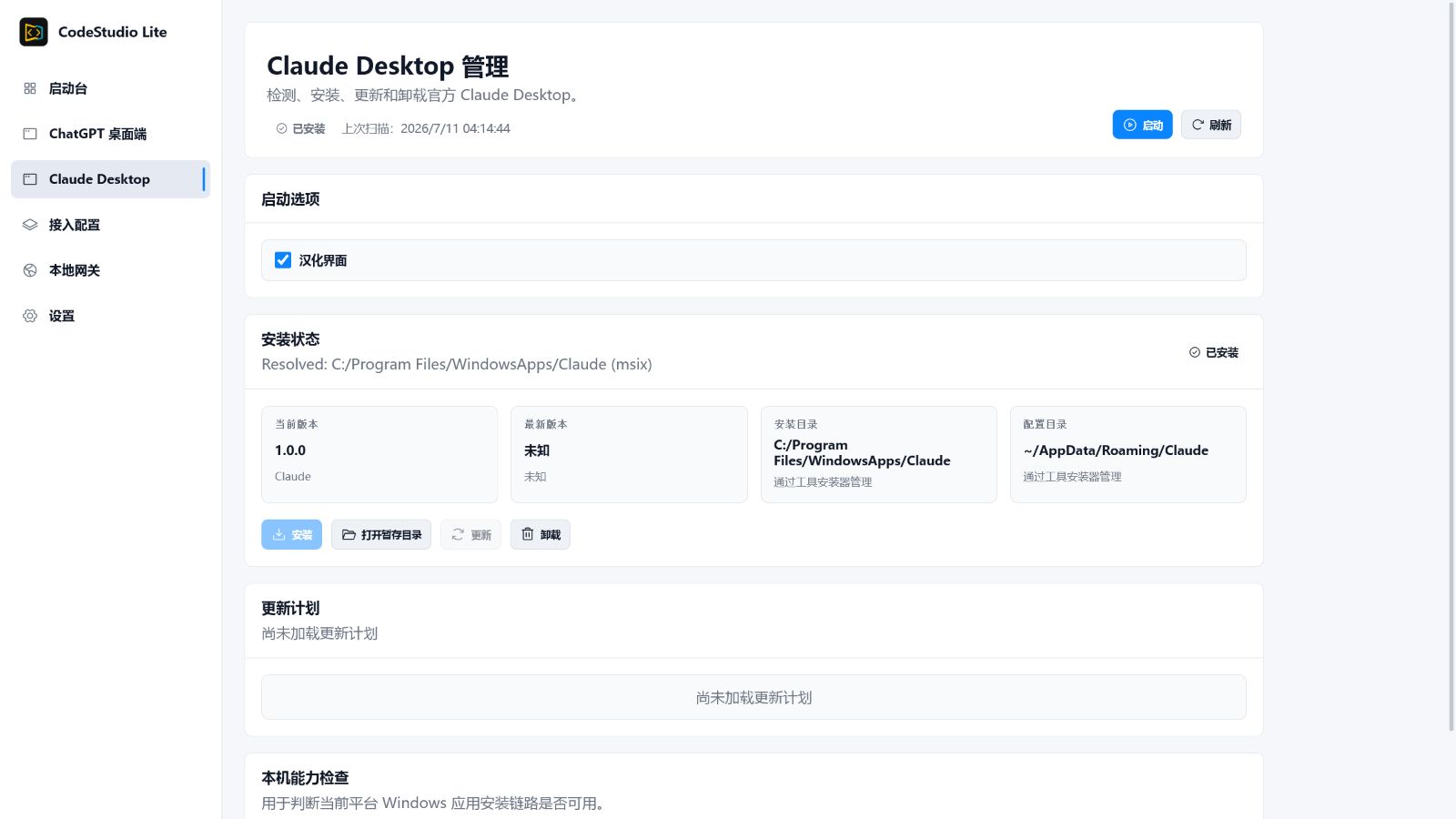The image size is (1456, 819).
Task: Select Claude Desktop in the sidebar
Action: coord(110,179)
